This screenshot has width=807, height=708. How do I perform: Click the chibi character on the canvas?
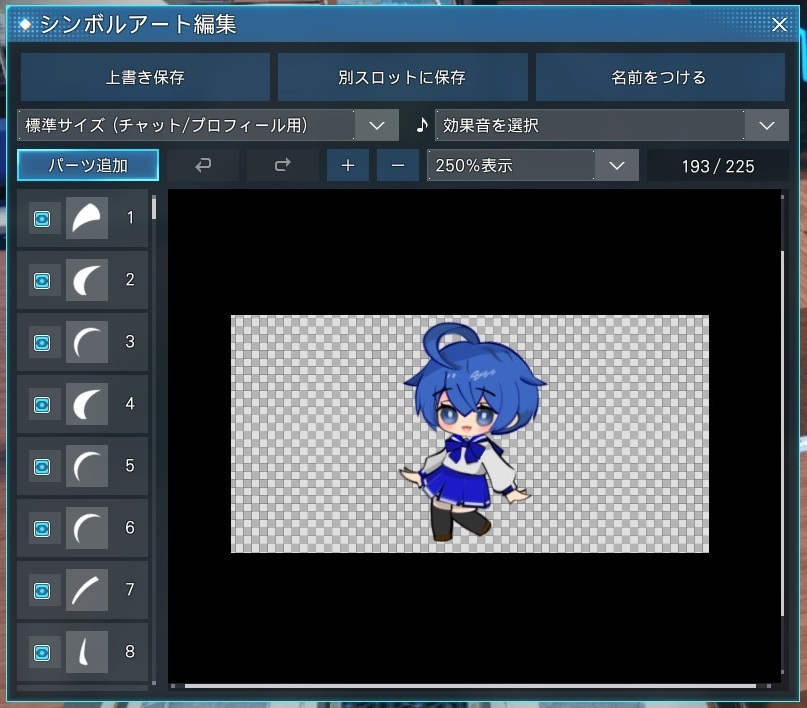(471, 432)
